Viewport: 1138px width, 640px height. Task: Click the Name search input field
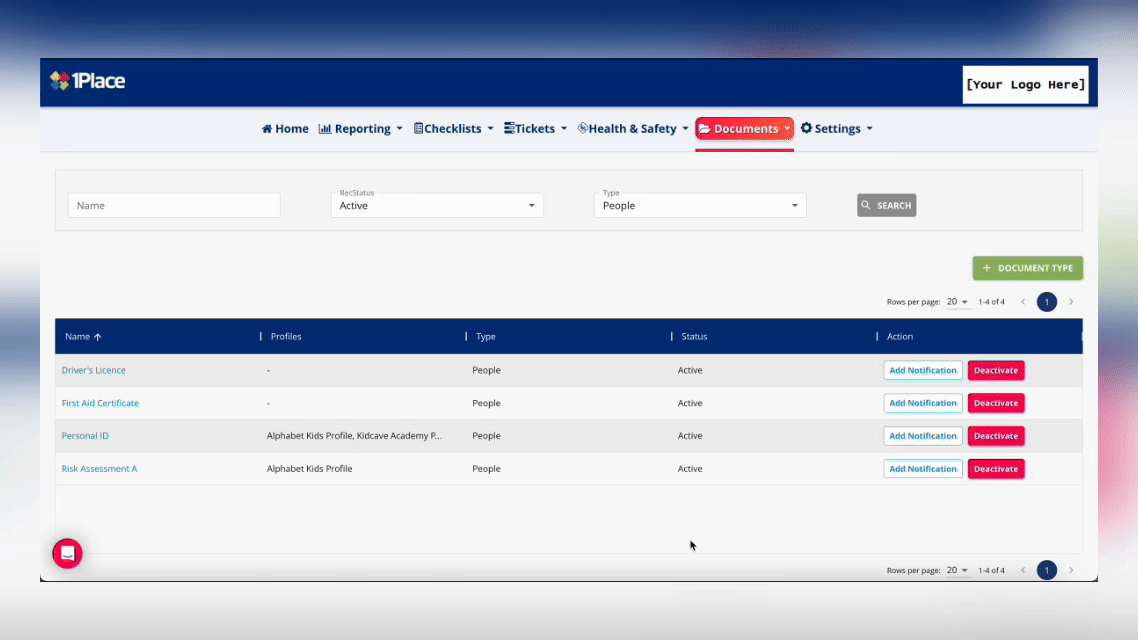(x=174, y=206)
